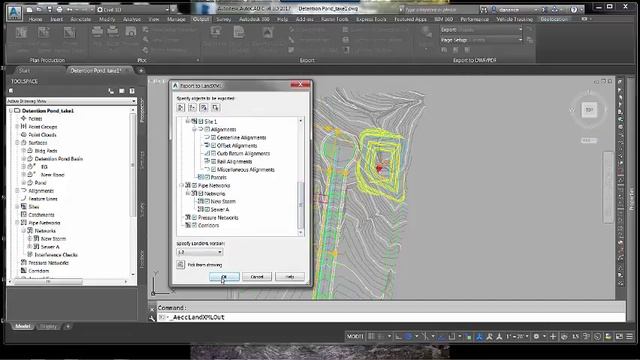Click Cancel in Export to LandXML dialog
This screenshot has width=640, height=360.
(257, 277)
